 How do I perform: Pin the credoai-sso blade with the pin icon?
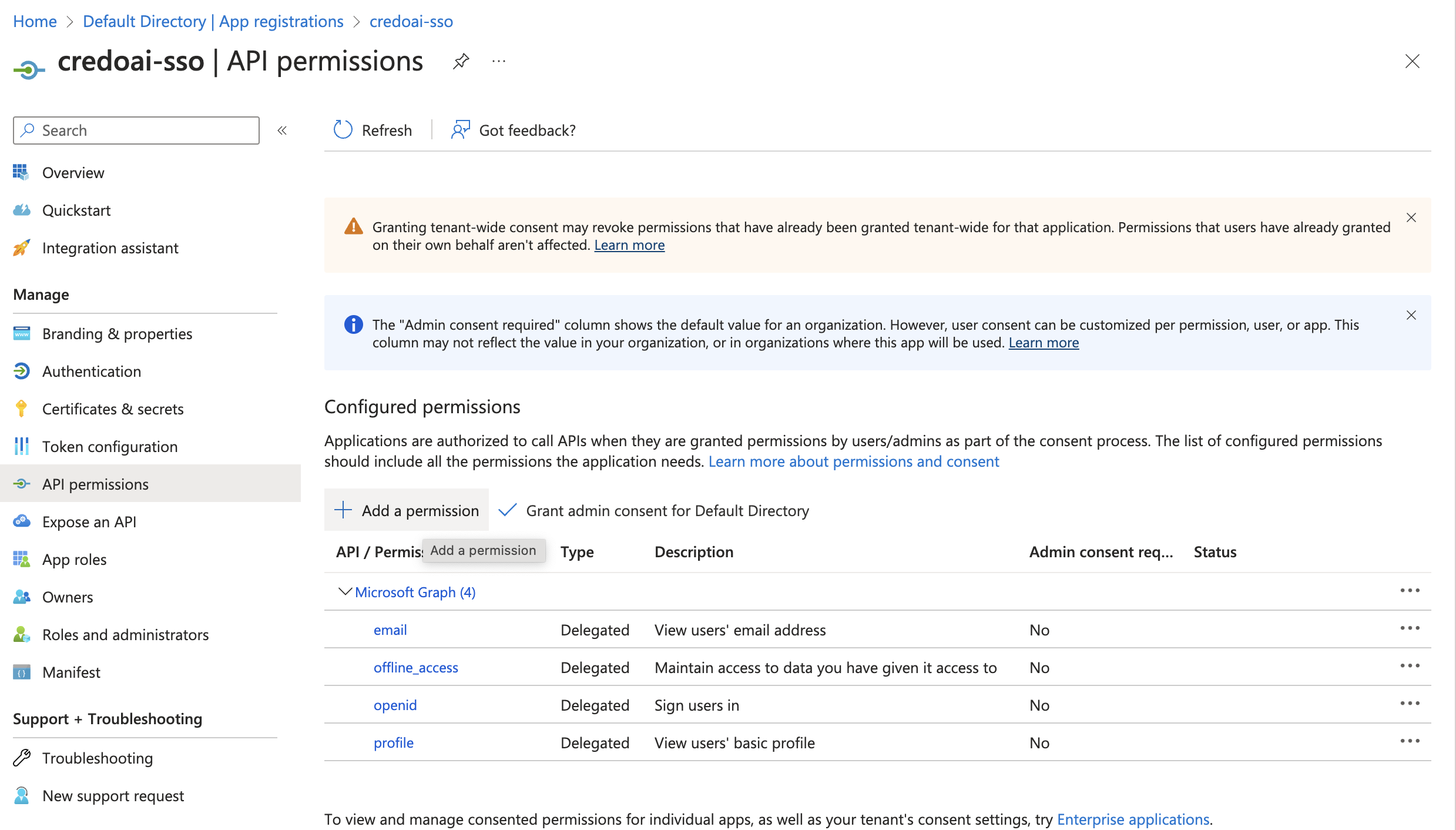[x=461, y=61]
